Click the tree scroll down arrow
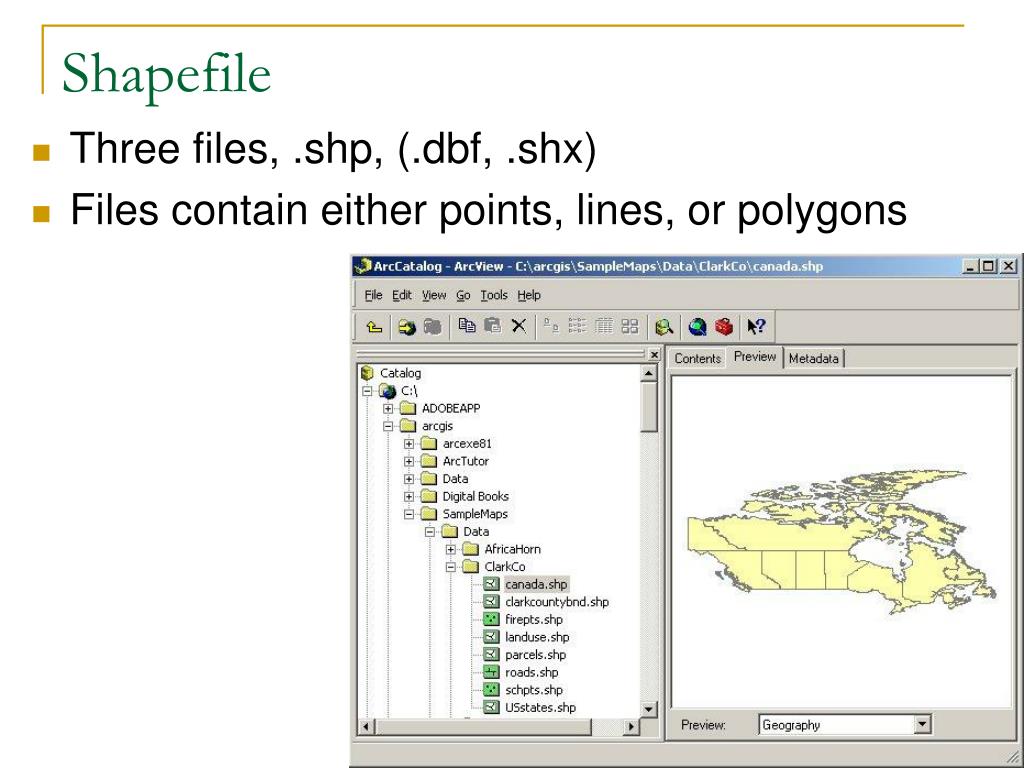This screenshot has width=1024, height=768. 648,709
